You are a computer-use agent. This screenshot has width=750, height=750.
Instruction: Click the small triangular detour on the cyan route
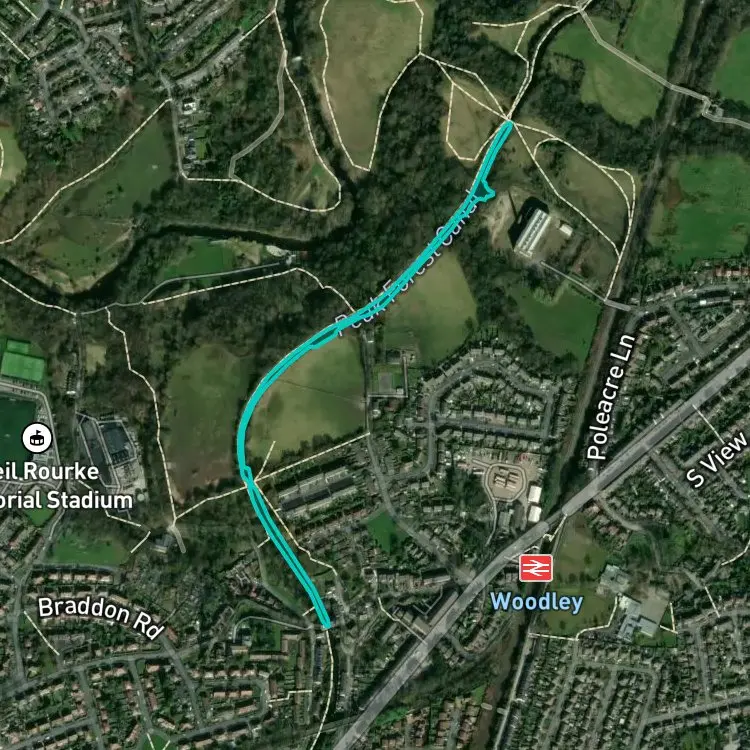(x=484, y=191)
